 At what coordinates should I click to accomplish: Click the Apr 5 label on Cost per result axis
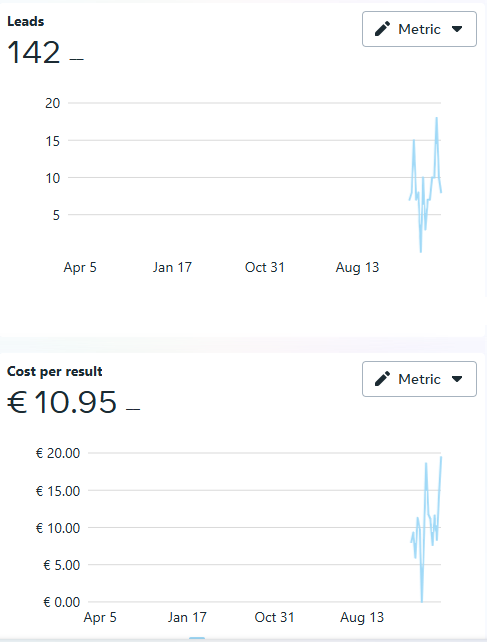(x=100, y=617)
